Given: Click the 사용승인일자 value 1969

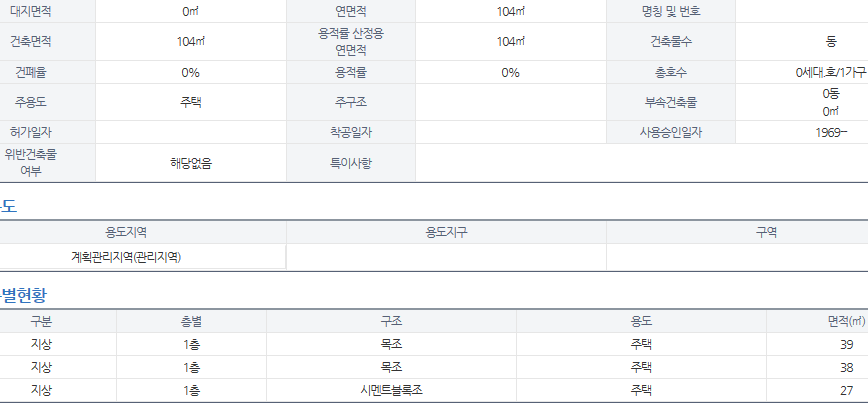Looking at the screenshot, I should (x=829, y=133).
